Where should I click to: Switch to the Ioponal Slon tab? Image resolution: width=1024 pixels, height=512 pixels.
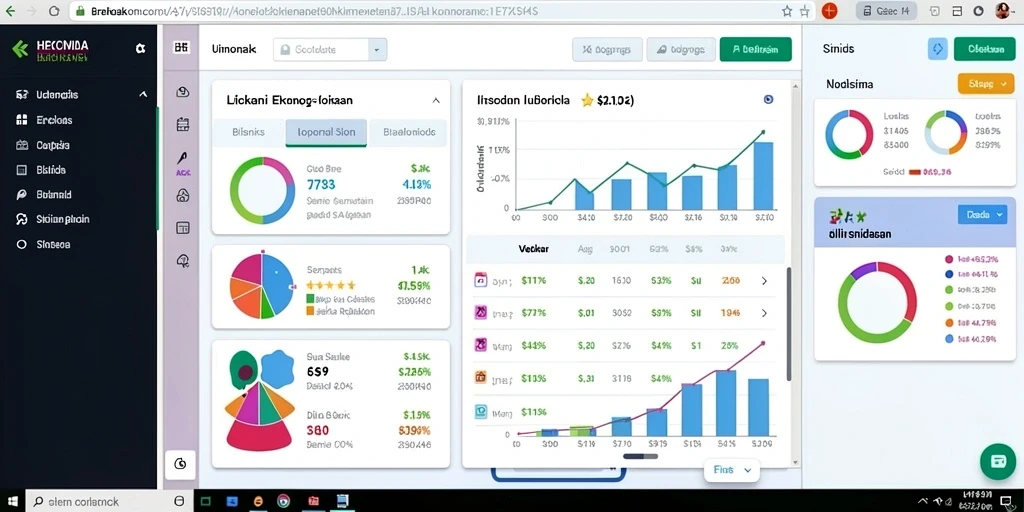point(326,132)
